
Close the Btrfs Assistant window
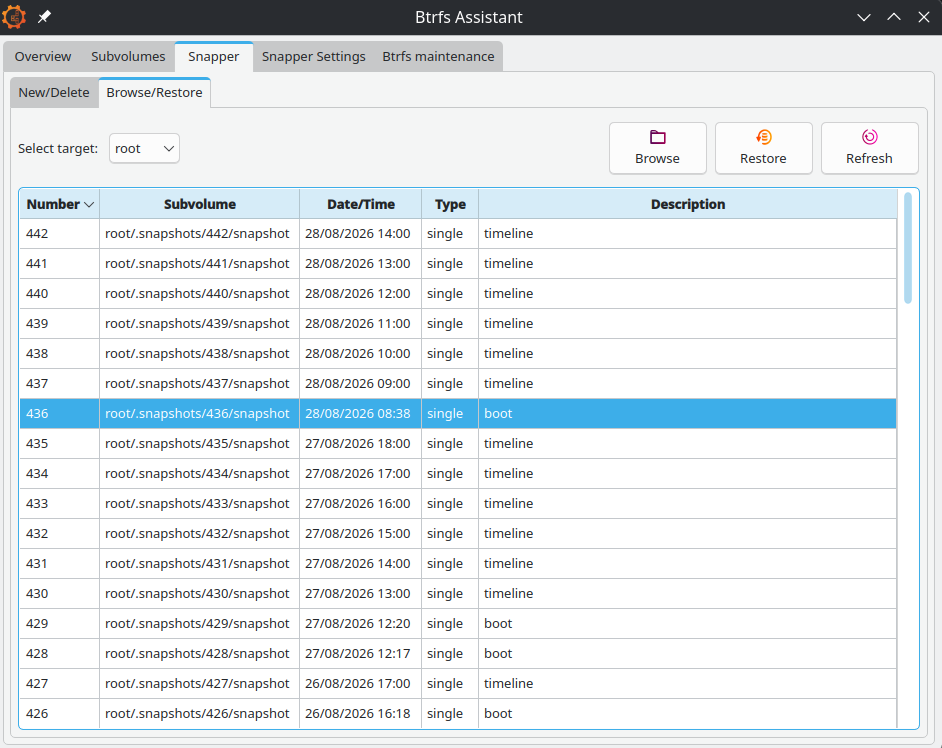click(x=924, y=17)
